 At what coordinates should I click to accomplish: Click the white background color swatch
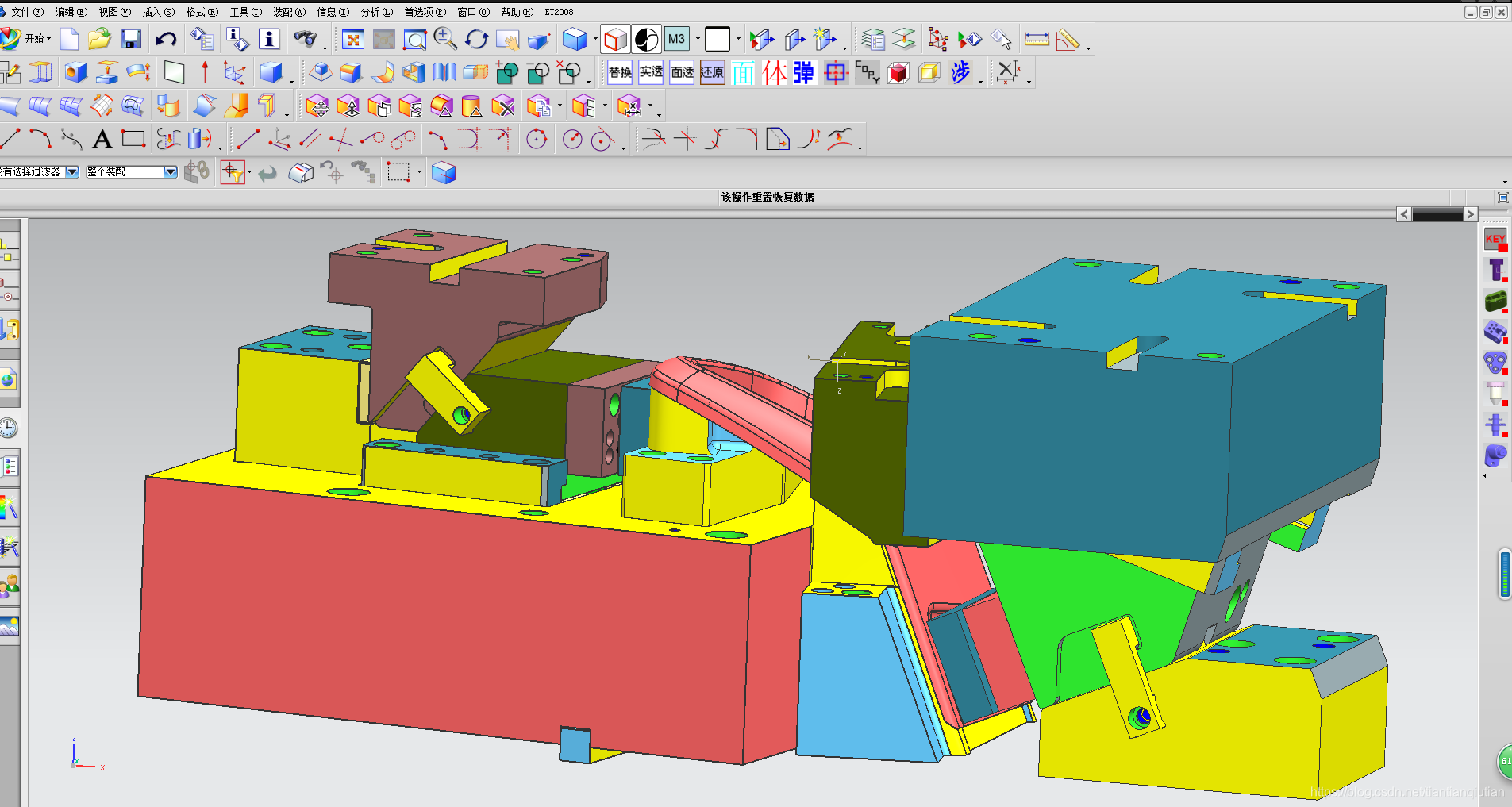(x=718, y=39)
